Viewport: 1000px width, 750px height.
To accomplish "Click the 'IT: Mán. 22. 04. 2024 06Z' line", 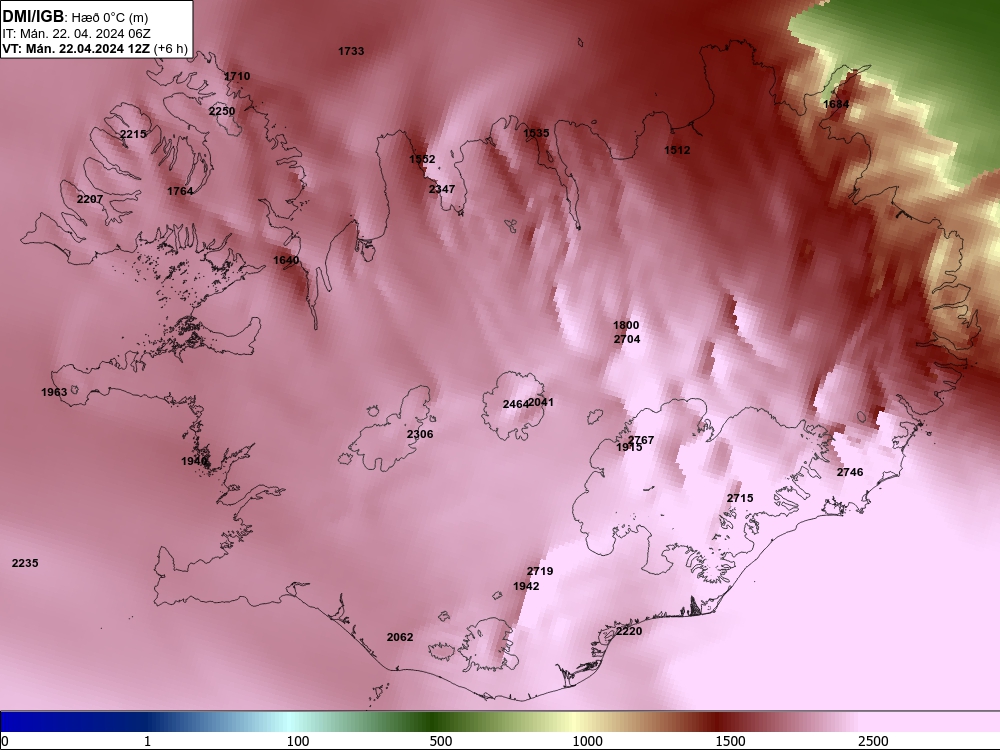I will click(x=77, y=34).
